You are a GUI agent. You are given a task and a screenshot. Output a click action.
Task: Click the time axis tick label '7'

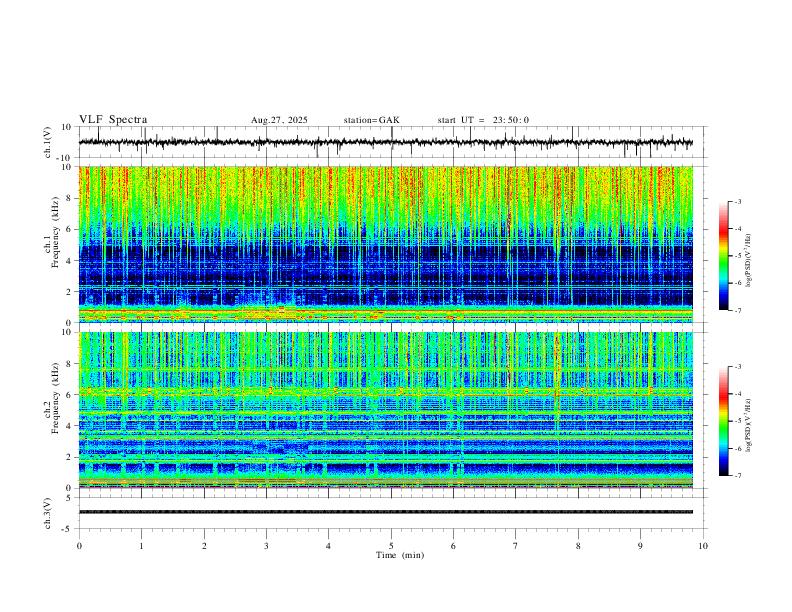point(516,546)
